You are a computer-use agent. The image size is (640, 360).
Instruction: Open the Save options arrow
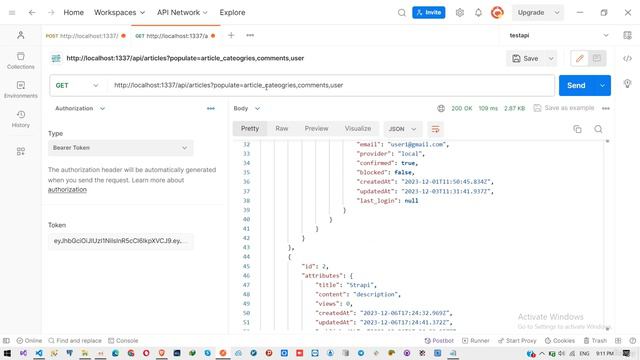pyautogui.click(x=551, y=58)
